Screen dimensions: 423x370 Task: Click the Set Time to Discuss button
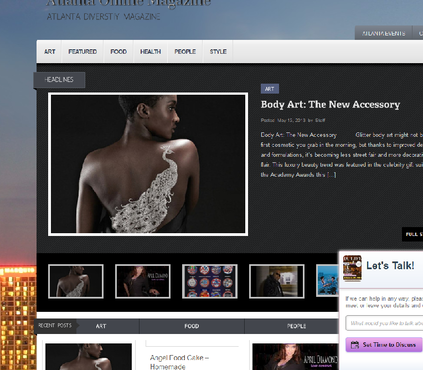(384, 345)
